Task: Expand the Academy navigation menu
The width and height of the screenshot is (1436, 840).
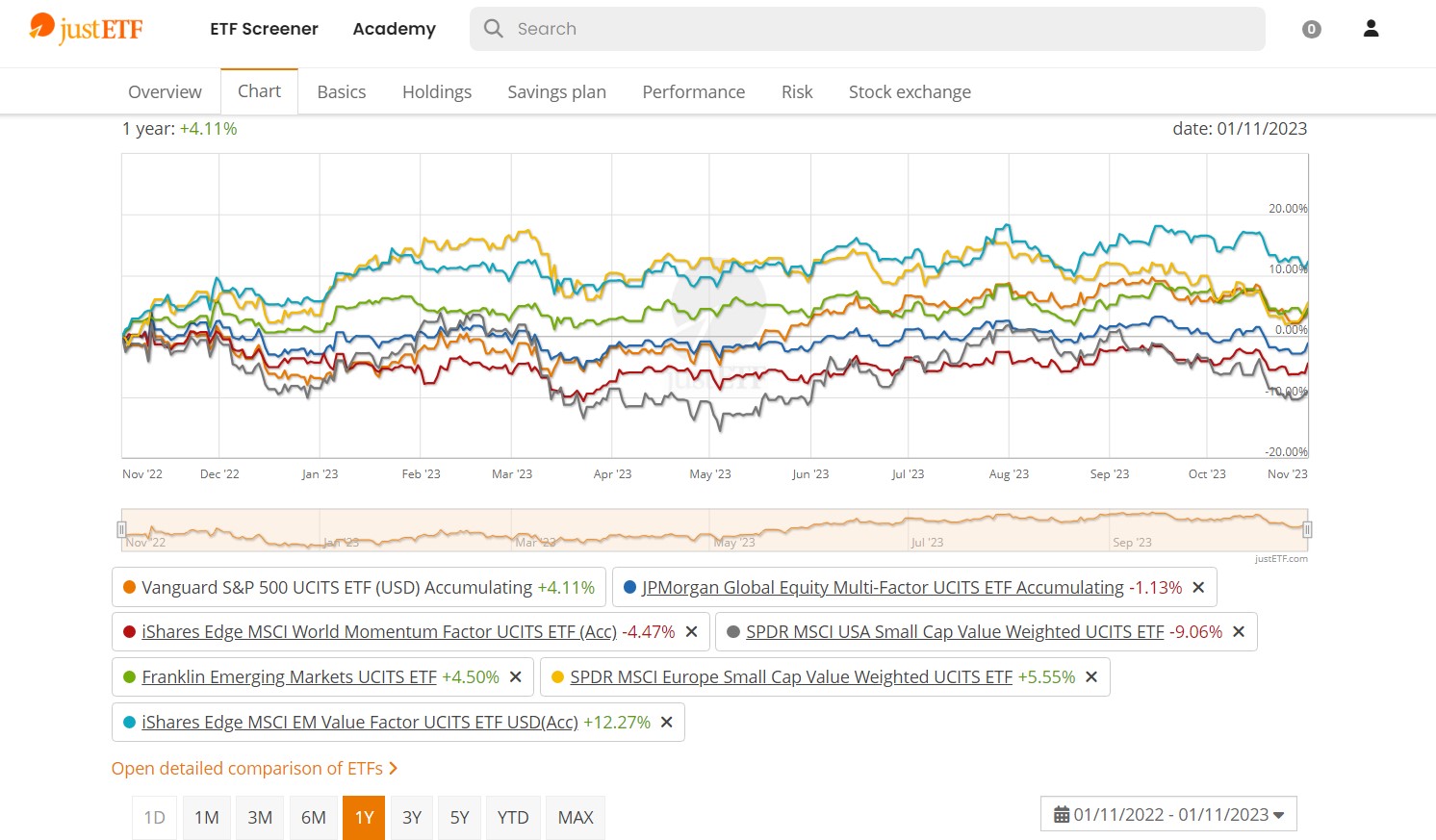Action: pyautogui.click(x=394, y=29)
